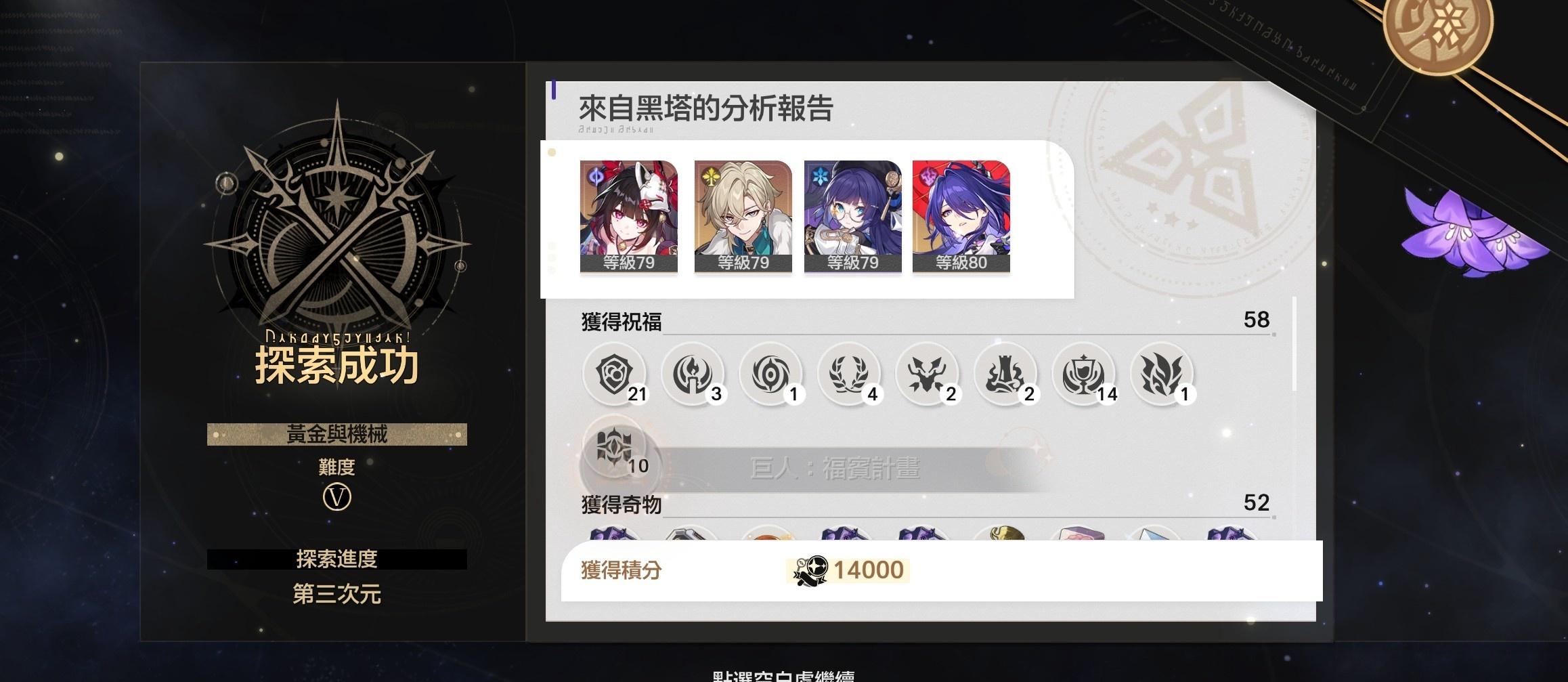Select the Remembrance blessing icon with 3
Image resolution: width=1568 pixels, height=682 pixels.
point(693,374)
